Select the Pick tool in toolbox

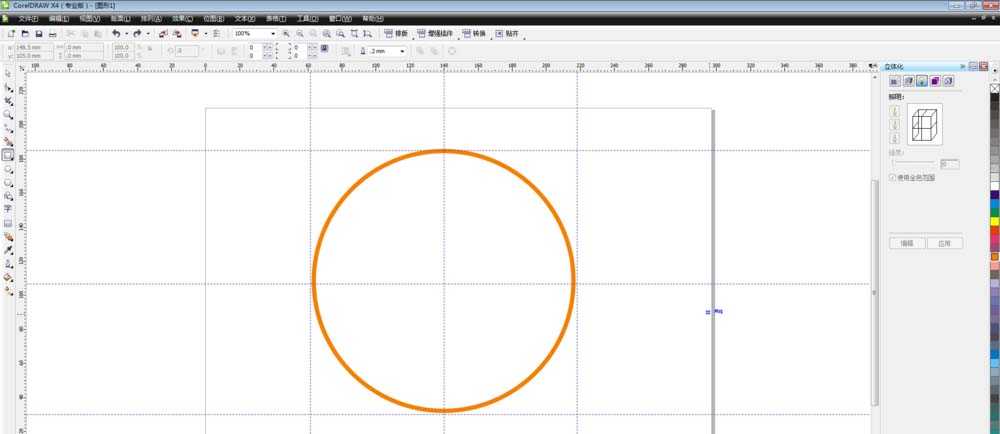8,74
